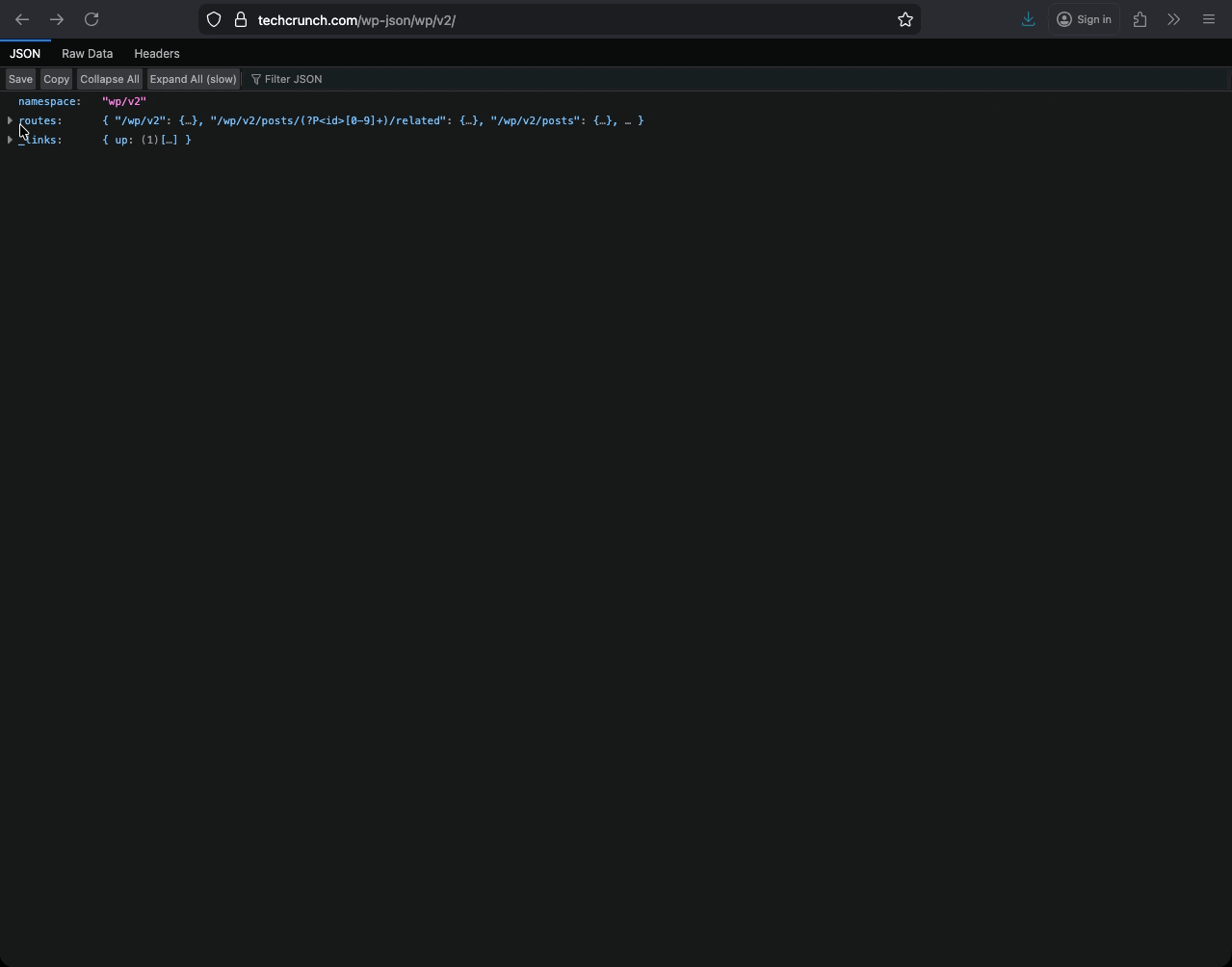Show more tools overflow chevrons
Screen dimensions: 1232x967
[x=1173, y=19]
